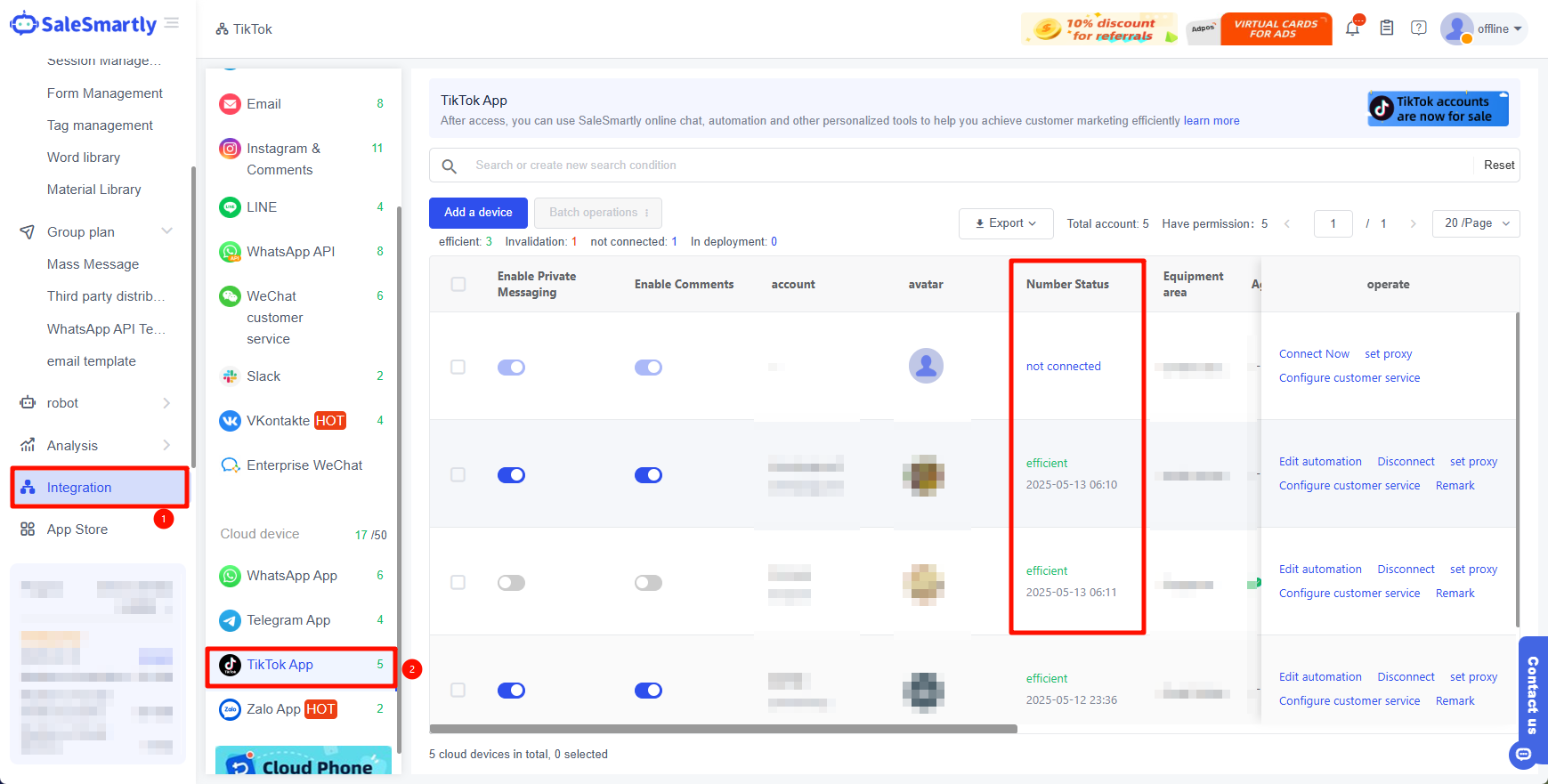
Task: Go to the next page arrow
Action: tap(1413, 223)
